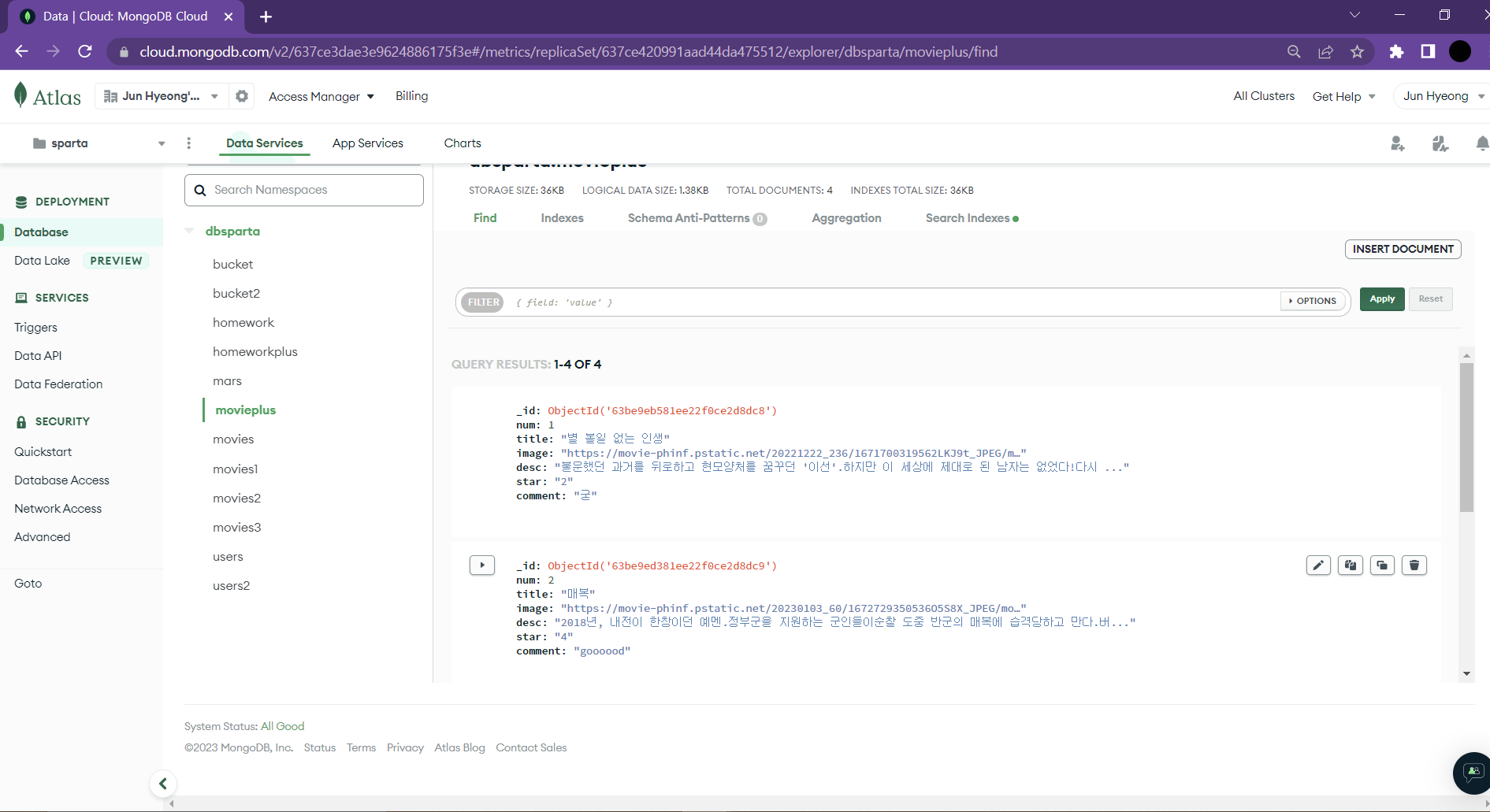Bookmark this page with star icon
The height and width of the screenshot is (812, 1490).
tap(1357, 52)
